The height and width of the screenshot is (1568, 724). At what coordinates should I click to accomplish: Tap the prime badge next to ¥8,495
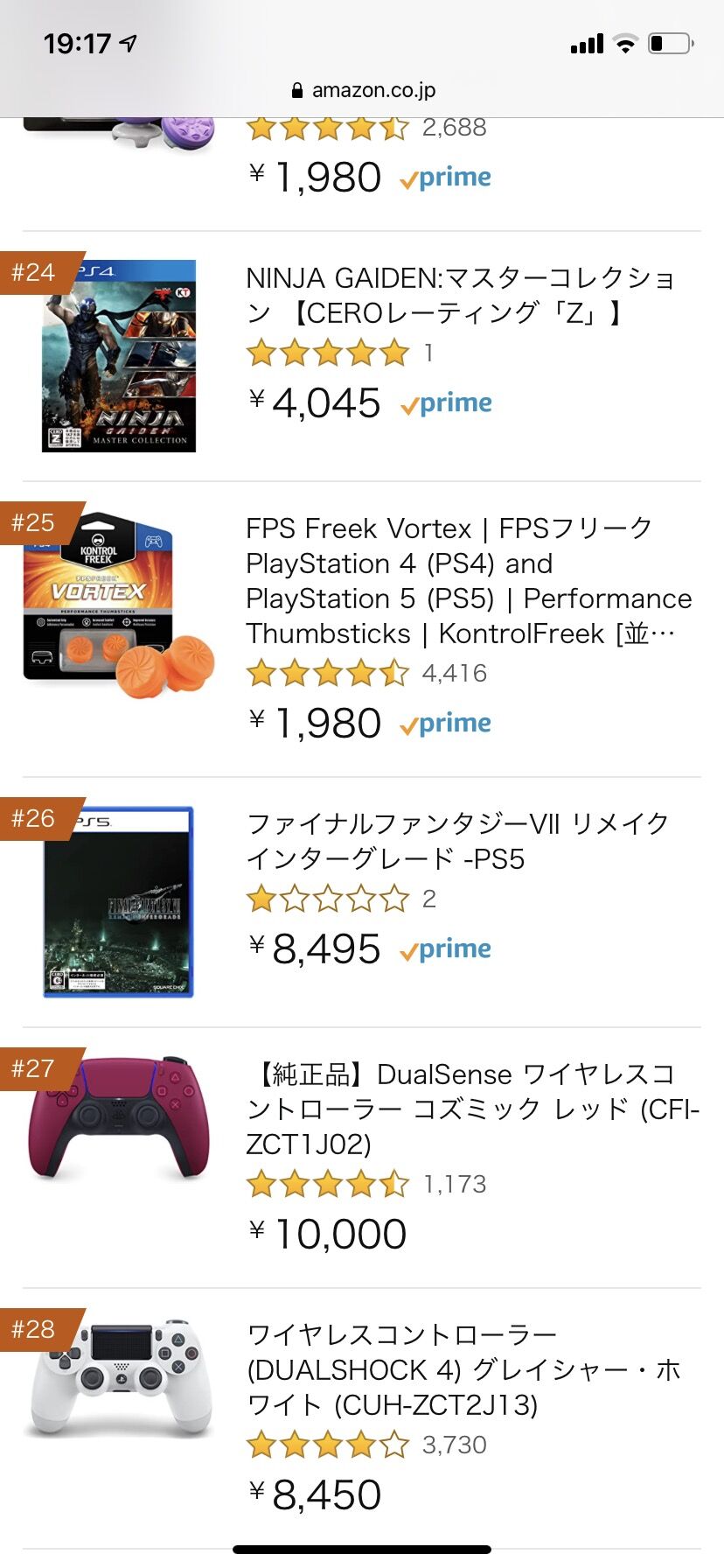(445, 950)
